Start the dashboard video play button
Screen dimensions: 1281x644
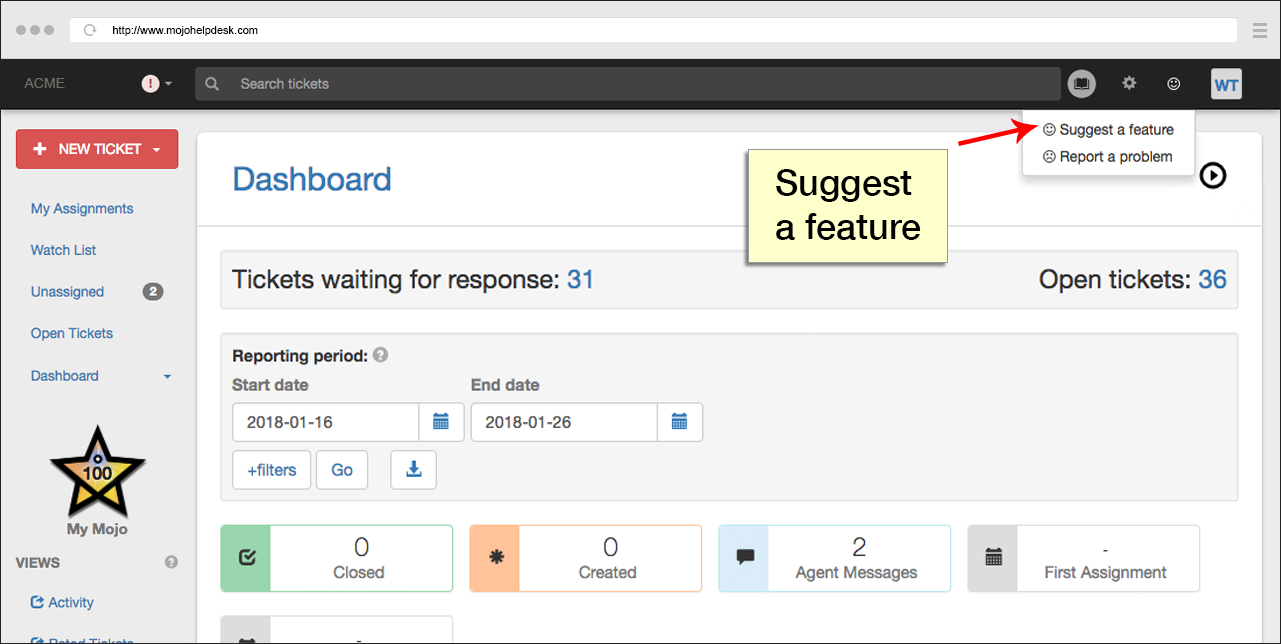(x=1213, y=175)
